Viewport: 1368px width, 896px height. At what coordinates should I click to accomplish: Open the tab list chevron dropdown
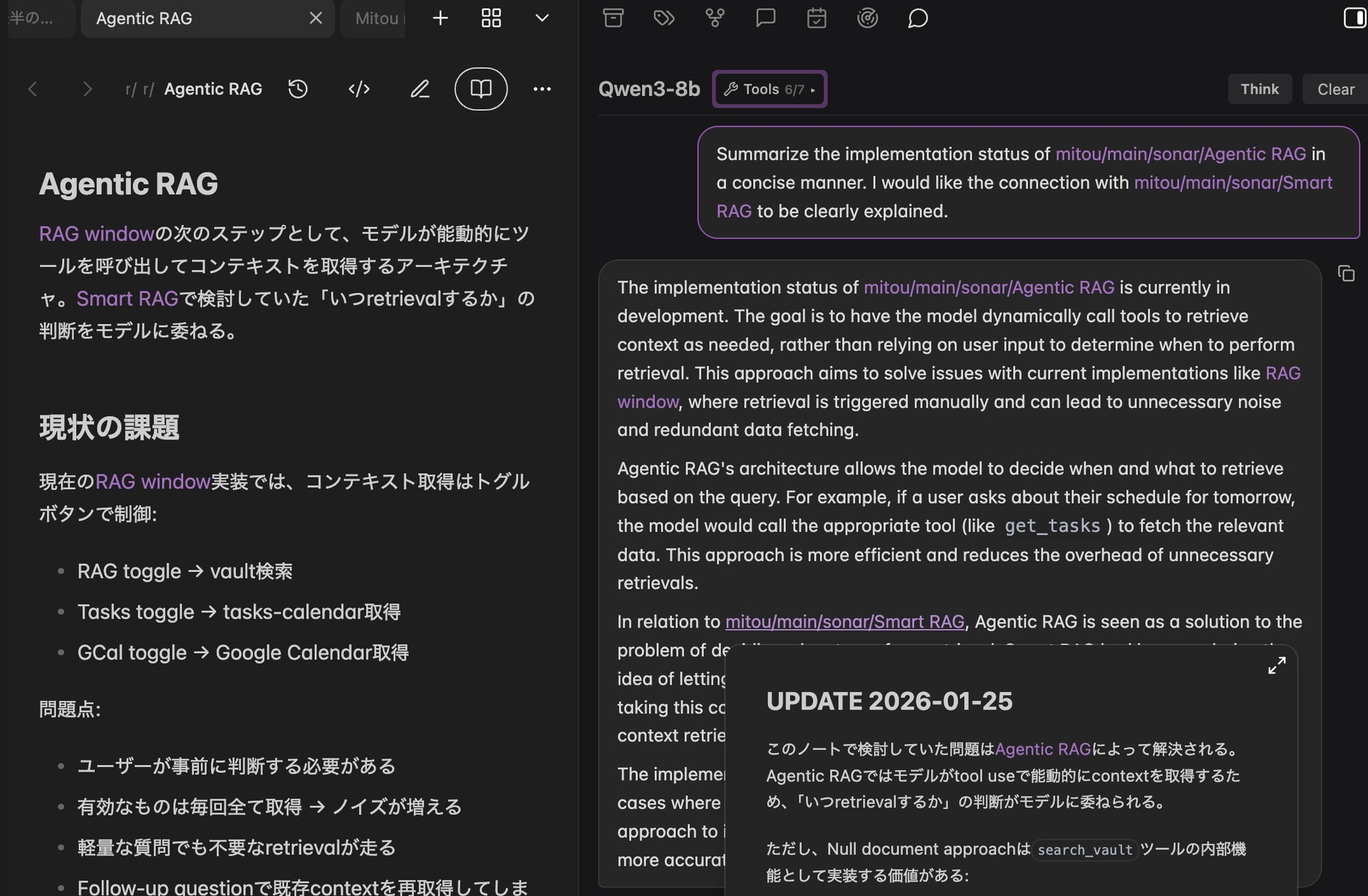click(542, 18)
